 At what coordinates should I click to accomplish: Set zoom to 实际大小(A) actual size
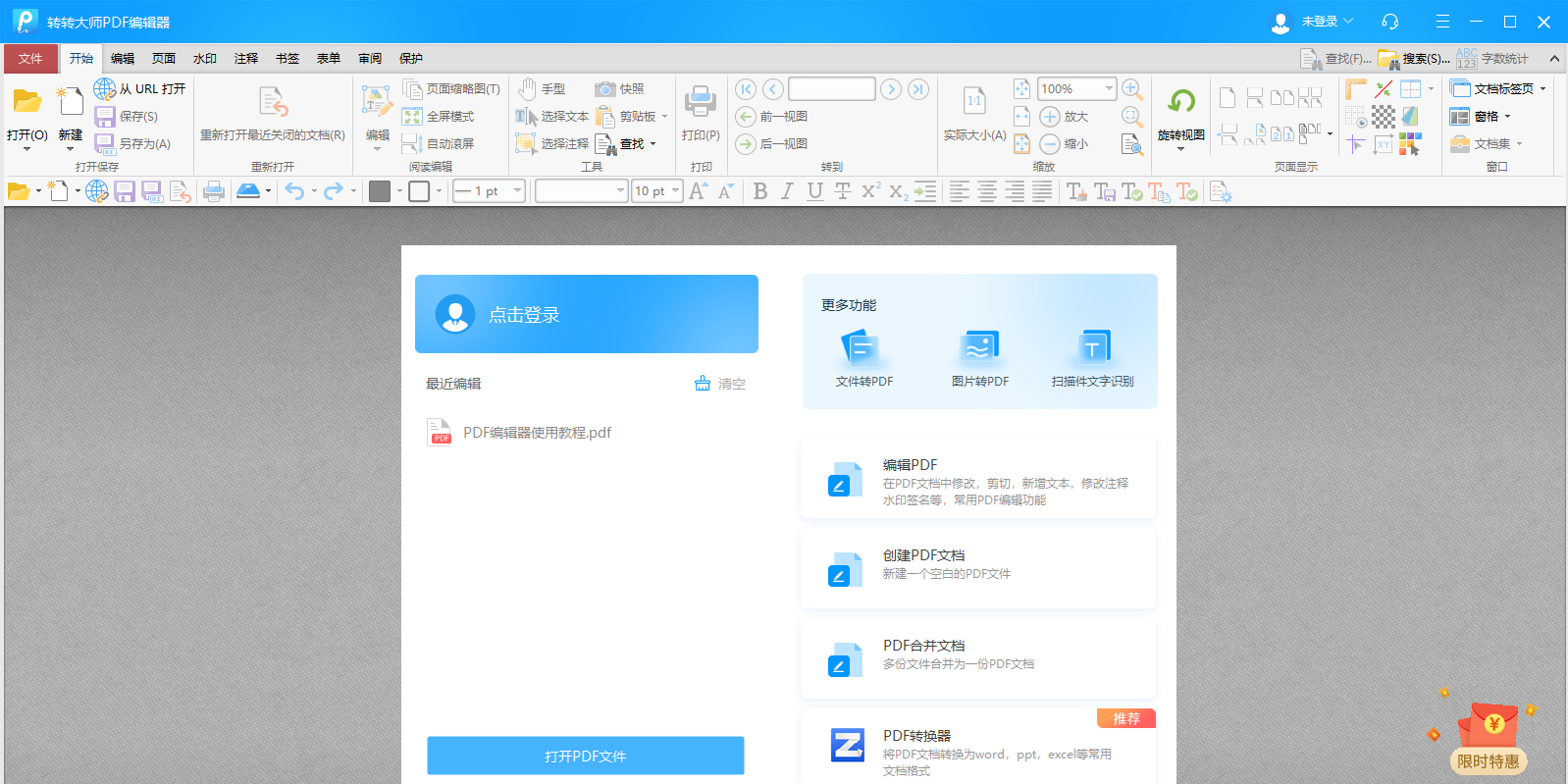click(x=974, y=115)
